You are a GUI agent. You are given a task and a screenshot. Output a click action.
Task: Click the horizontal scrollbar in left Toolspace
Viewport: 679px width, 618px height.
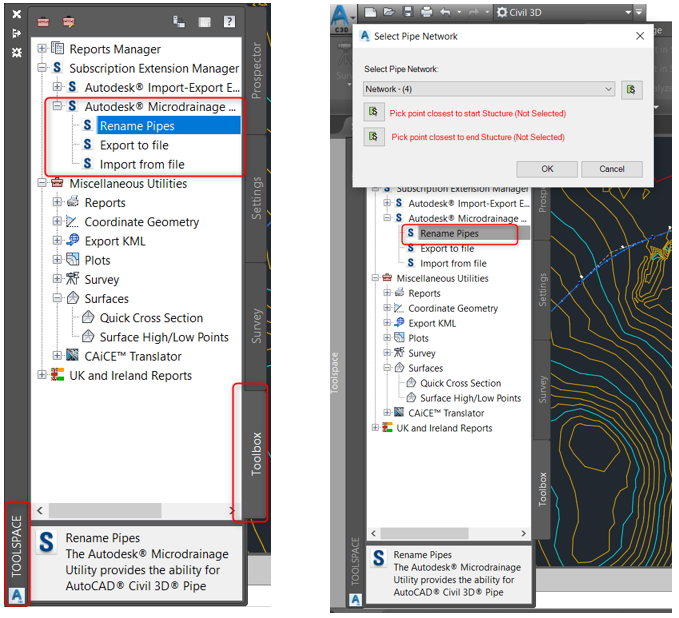136,510
